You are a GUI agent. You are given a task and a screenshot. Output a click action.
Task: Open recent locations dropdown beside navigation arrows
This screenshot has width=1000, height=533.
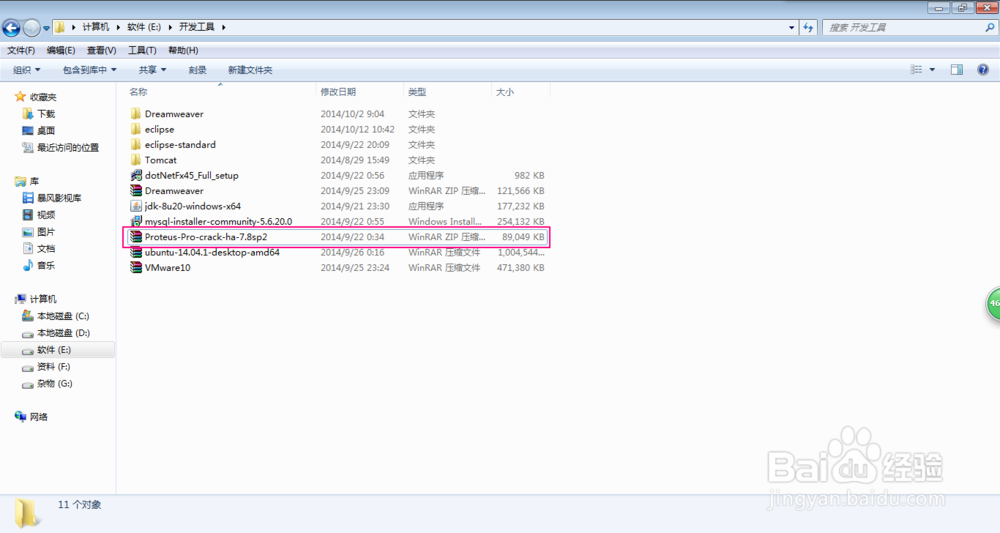46,28
